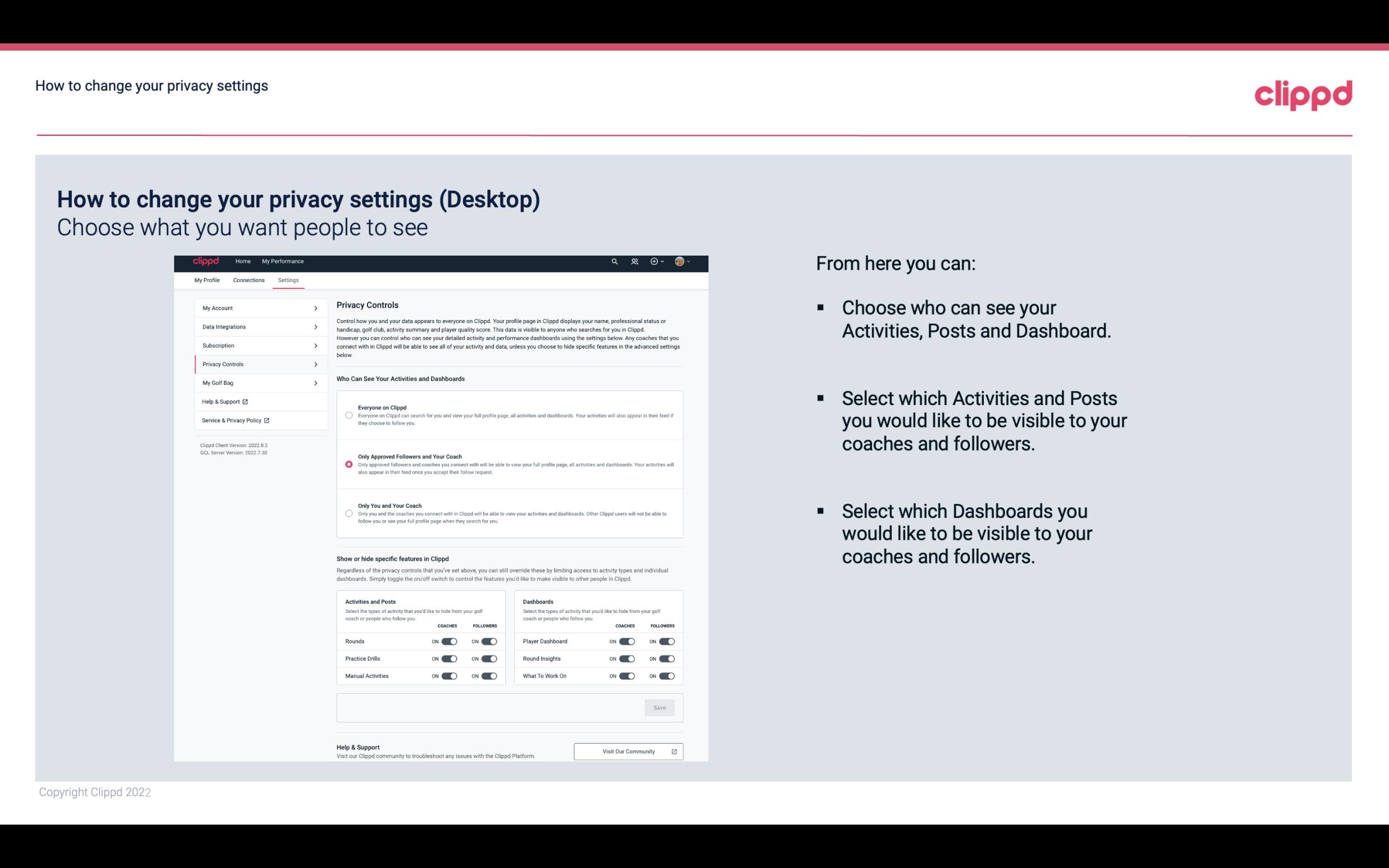Click the My Performance menu icon
This screenshot has height=868, width=1389.
[x=283, y=261]
